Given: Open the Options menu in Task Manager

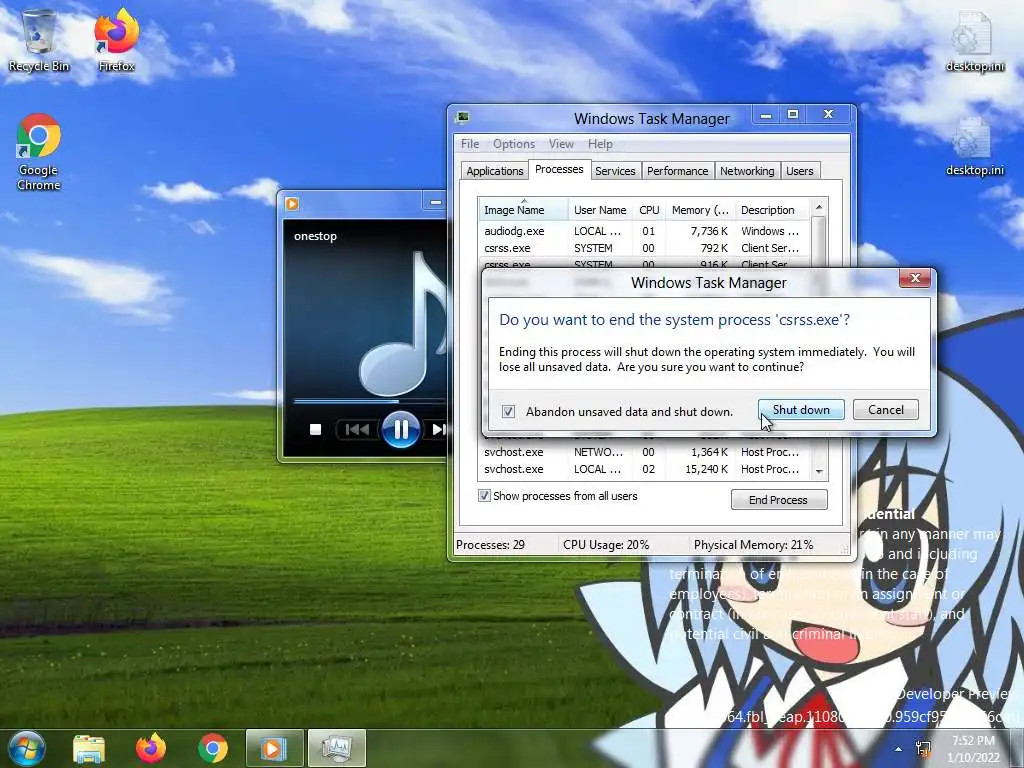Looking at the screenshot, I should (513, 144).
